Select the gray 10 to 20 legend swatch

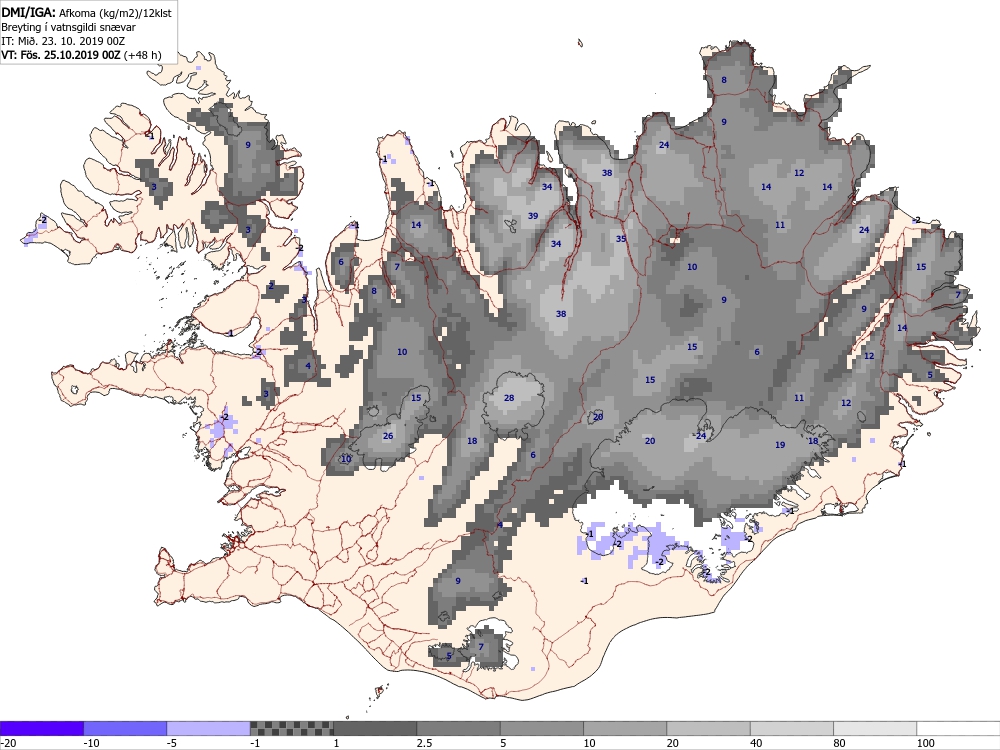[x=625, y=728]
